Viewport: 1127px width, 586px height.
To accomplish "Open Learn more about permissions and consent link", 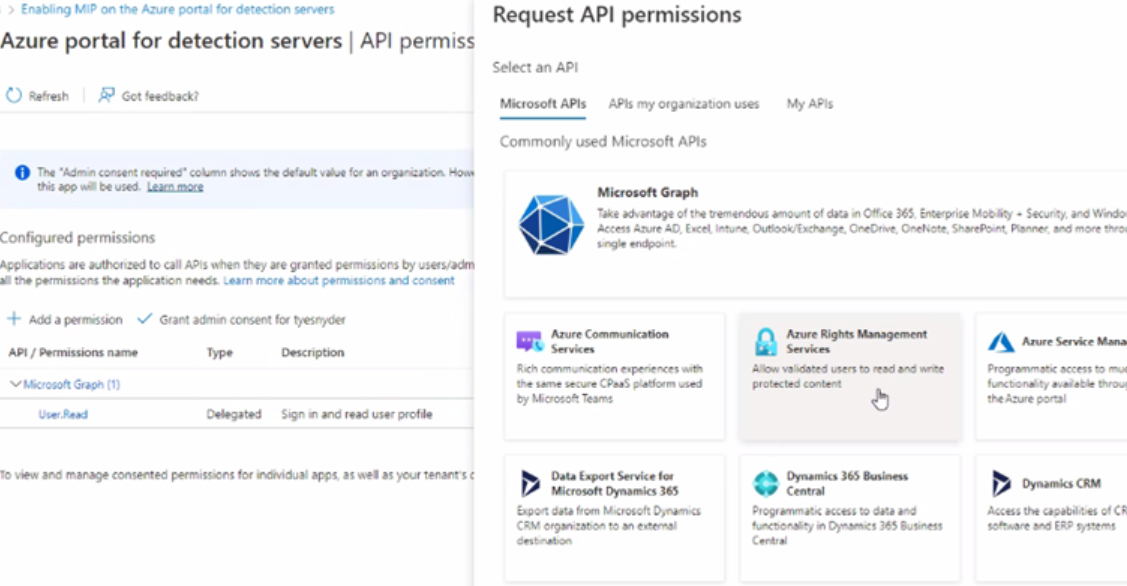I will (x=339, y=280).
